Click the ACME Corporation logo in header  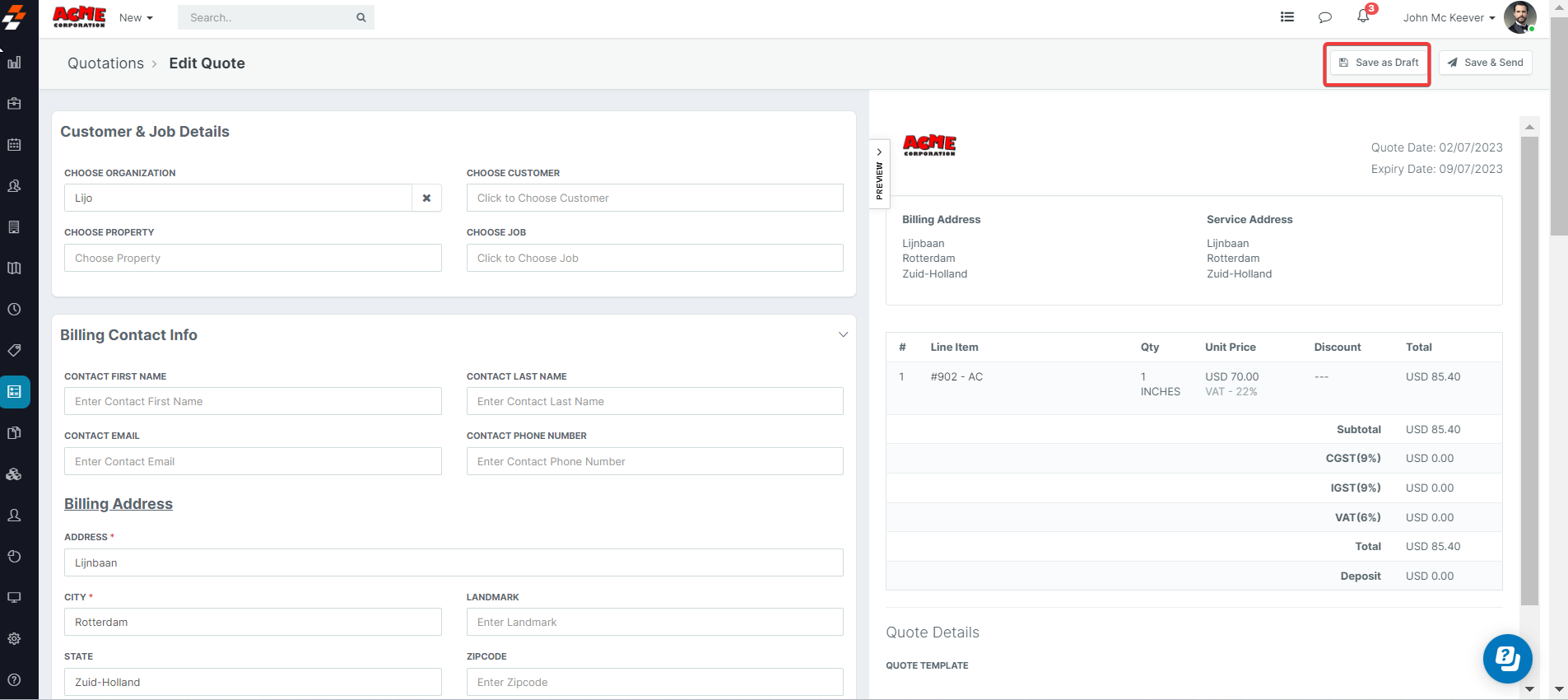point(79,17)
